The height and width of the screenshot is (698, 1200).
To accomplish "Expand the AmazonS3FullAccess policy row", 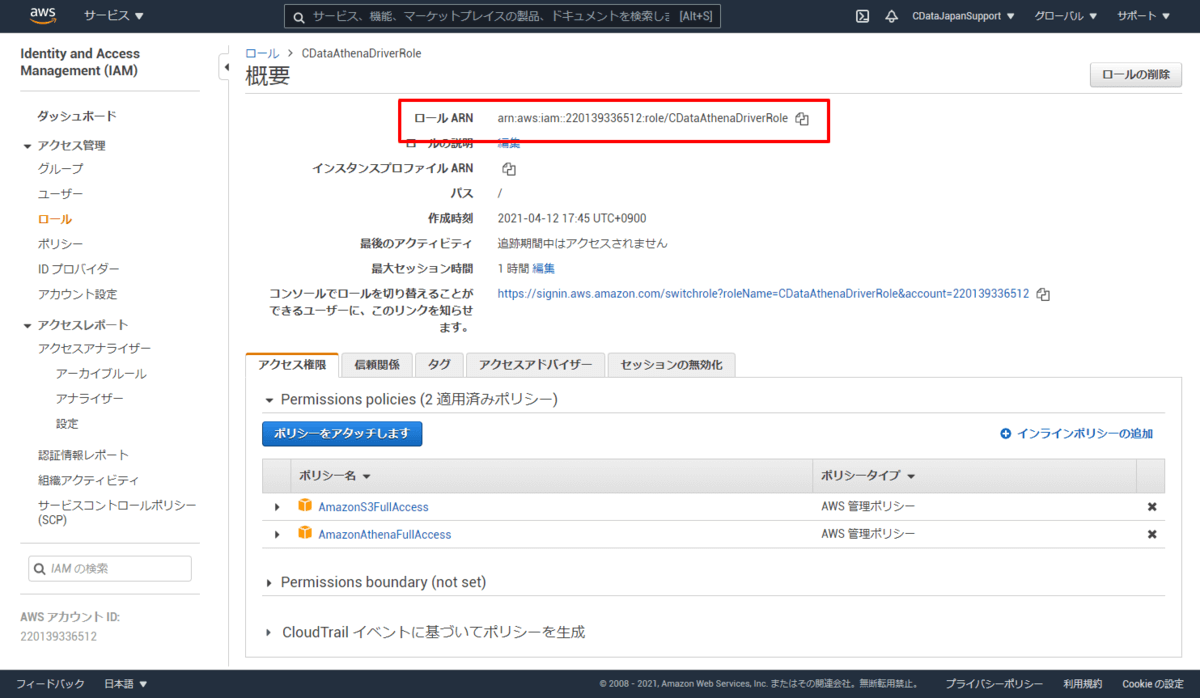I will coord(277,507).
